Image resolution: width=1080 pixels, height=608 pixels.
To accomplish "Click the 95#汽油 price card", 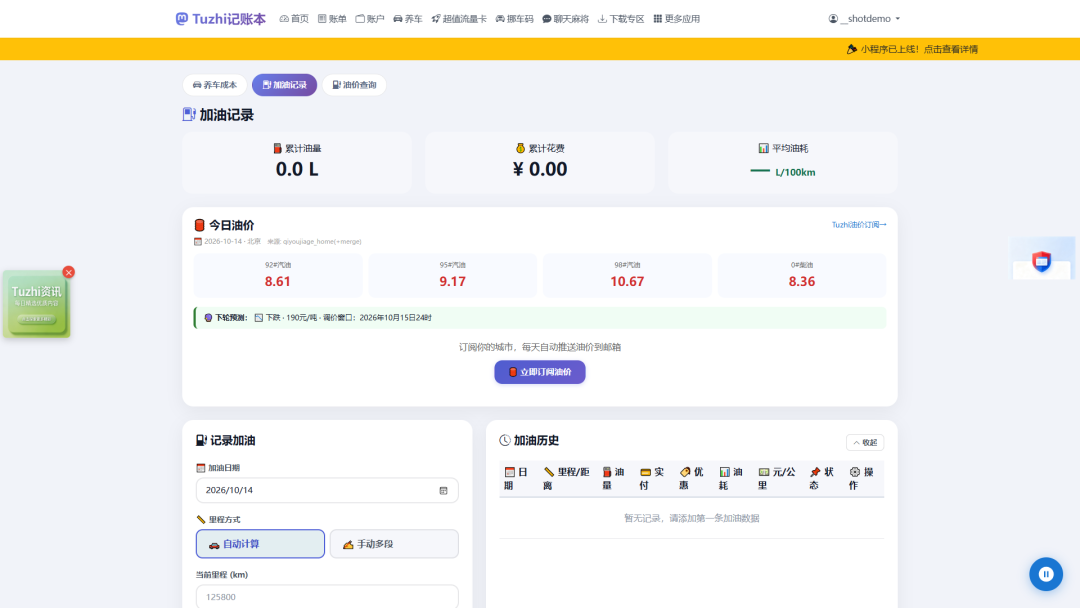I will (453, 275).
